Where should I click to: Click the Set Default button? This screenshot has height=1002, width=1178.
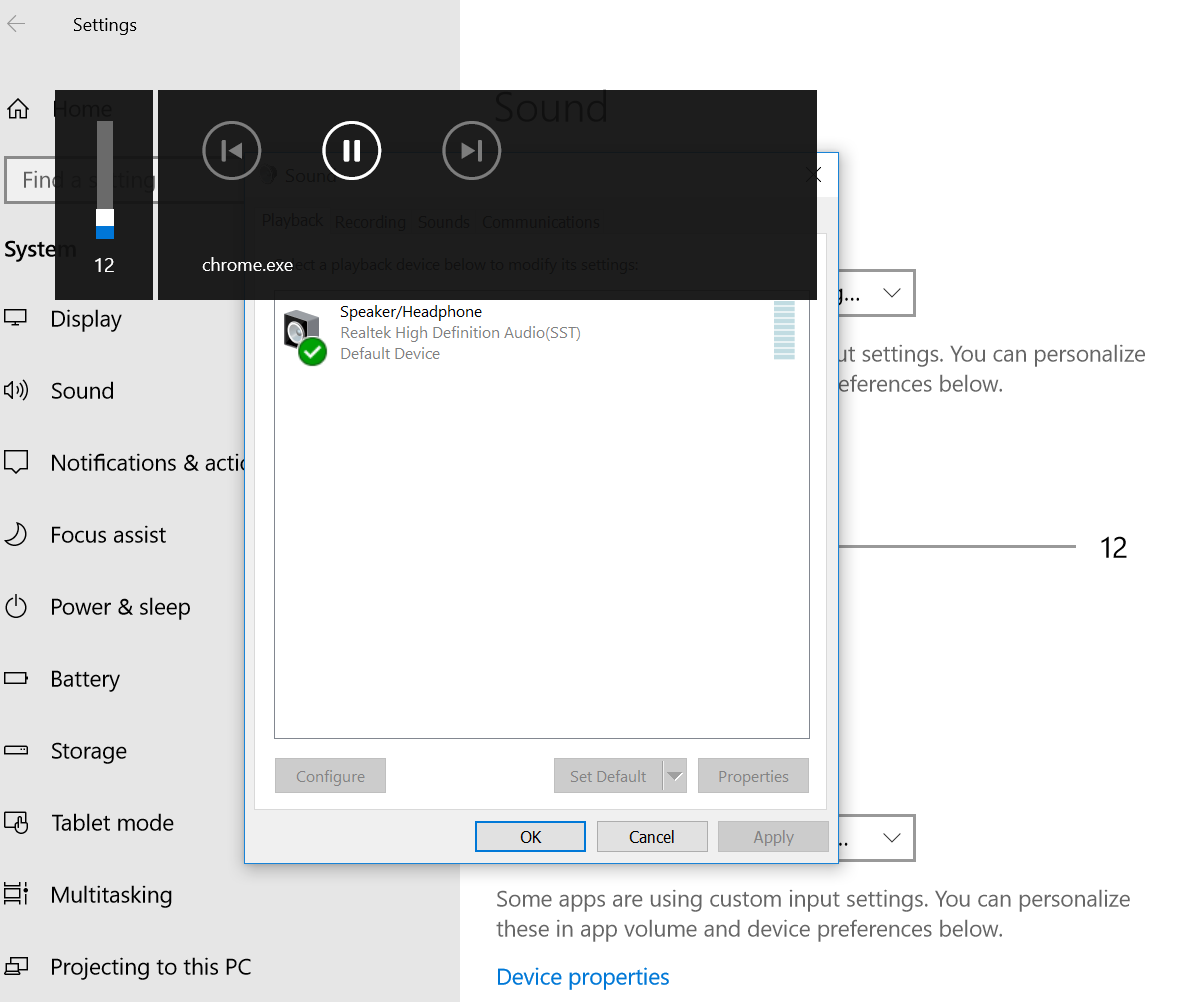609,776
